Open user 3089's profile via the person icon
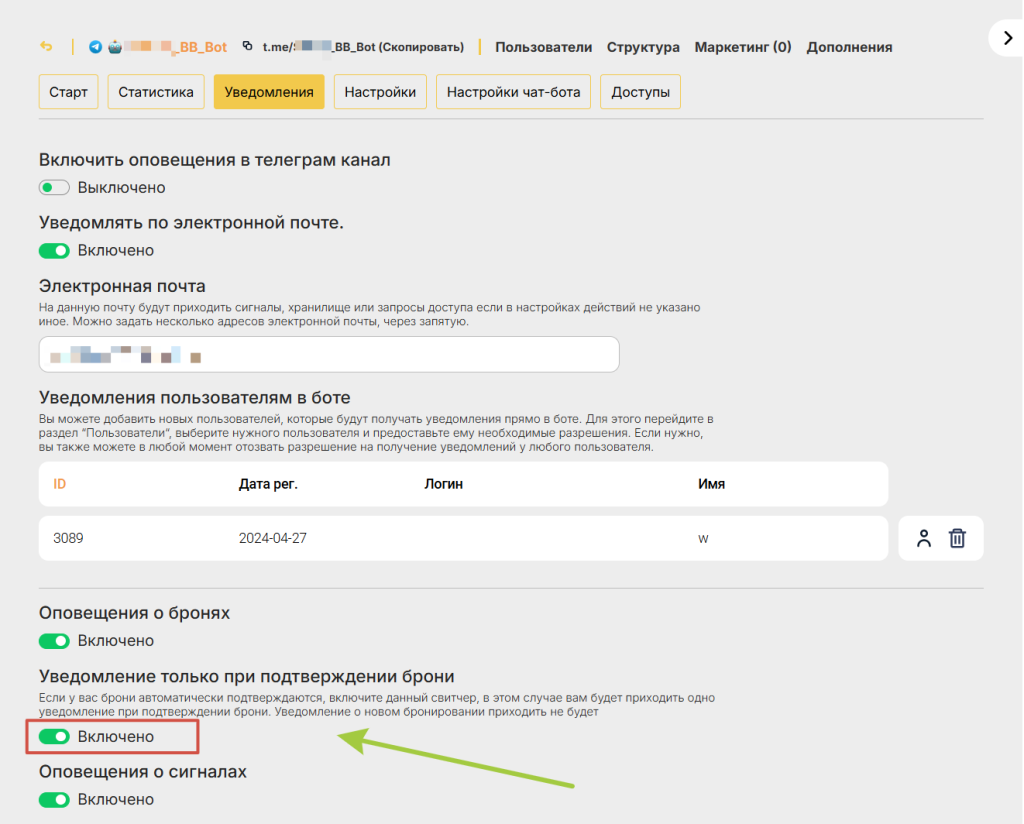 click(923, 538)
